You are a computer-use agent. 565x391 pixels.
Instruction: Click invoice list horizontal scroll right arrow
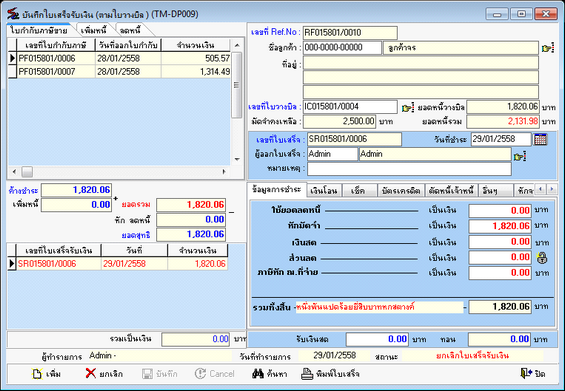click(224, 172)
